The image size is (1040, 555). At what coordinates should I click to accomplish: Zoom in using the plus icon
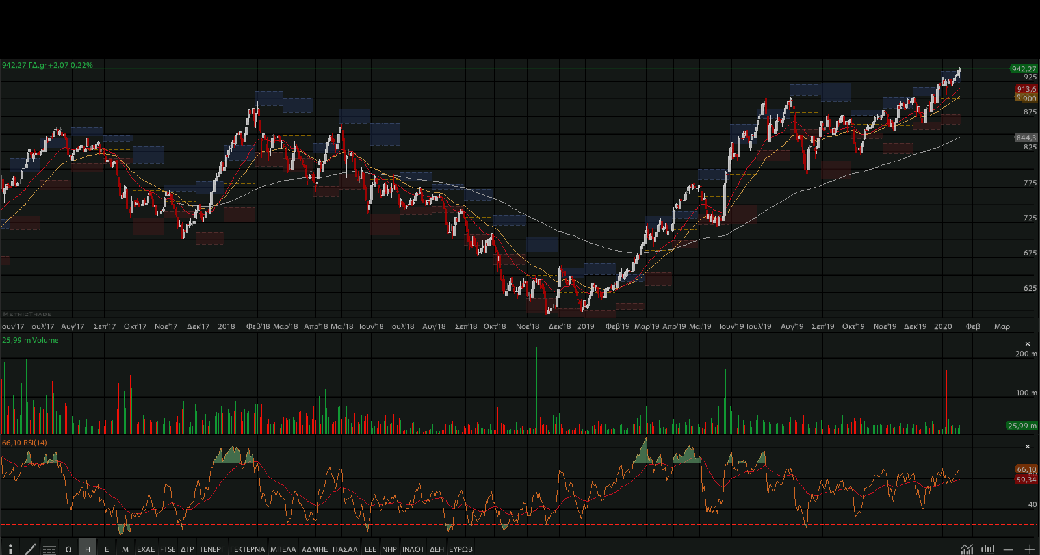(x=1029, y=549)
